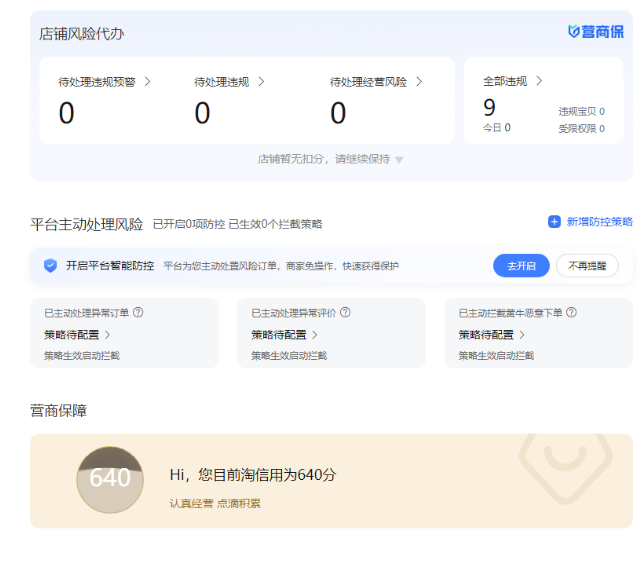Open 待处理违规预警 details via its chevron

coord(147,82)
